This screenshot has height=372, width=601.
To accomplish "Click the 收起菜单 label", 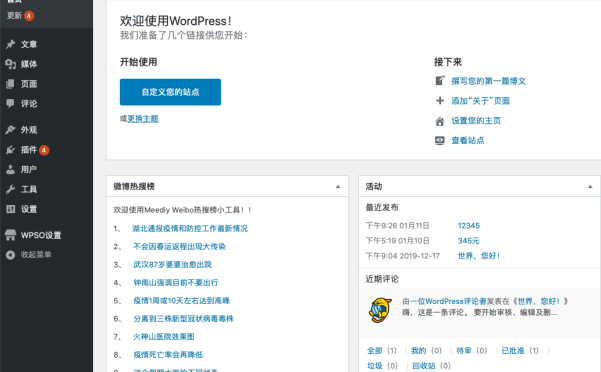I will click(36, 255).
